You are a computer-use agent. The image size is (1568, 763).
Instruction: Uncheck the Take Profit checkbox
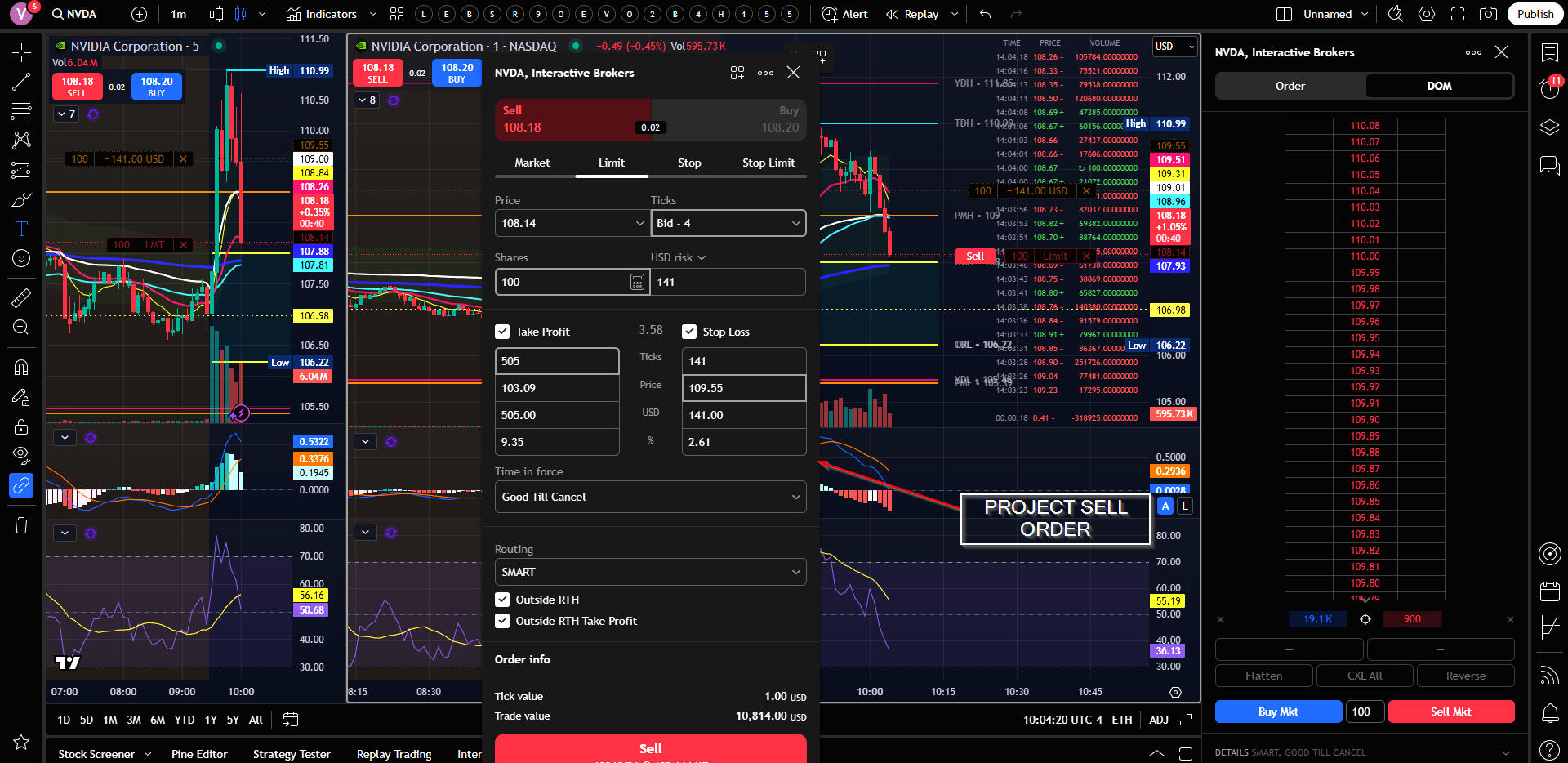point(502,332)
